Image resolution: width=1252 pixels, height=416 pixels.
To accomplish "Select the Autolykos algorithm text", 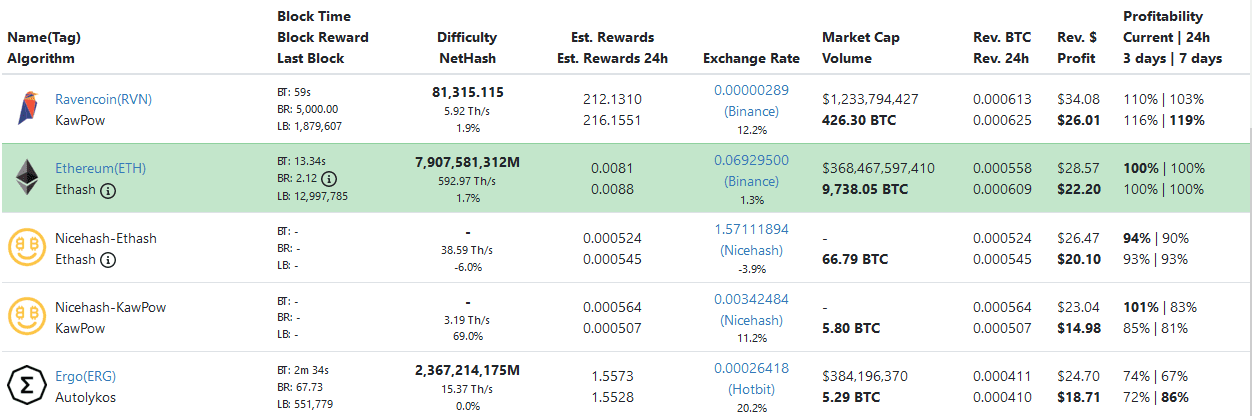I will click(x=85, y=397).
